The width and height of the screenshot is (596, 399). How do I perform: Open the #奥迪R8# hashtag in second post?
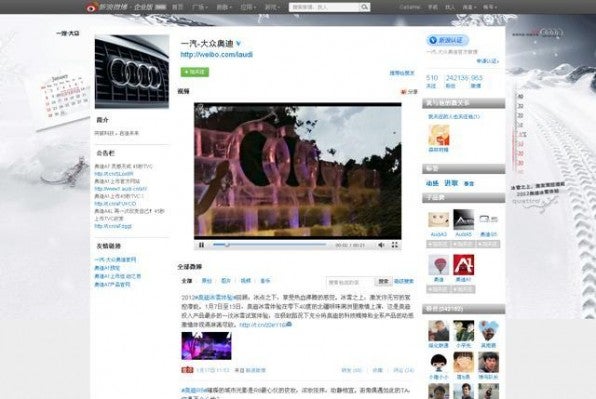193,390
